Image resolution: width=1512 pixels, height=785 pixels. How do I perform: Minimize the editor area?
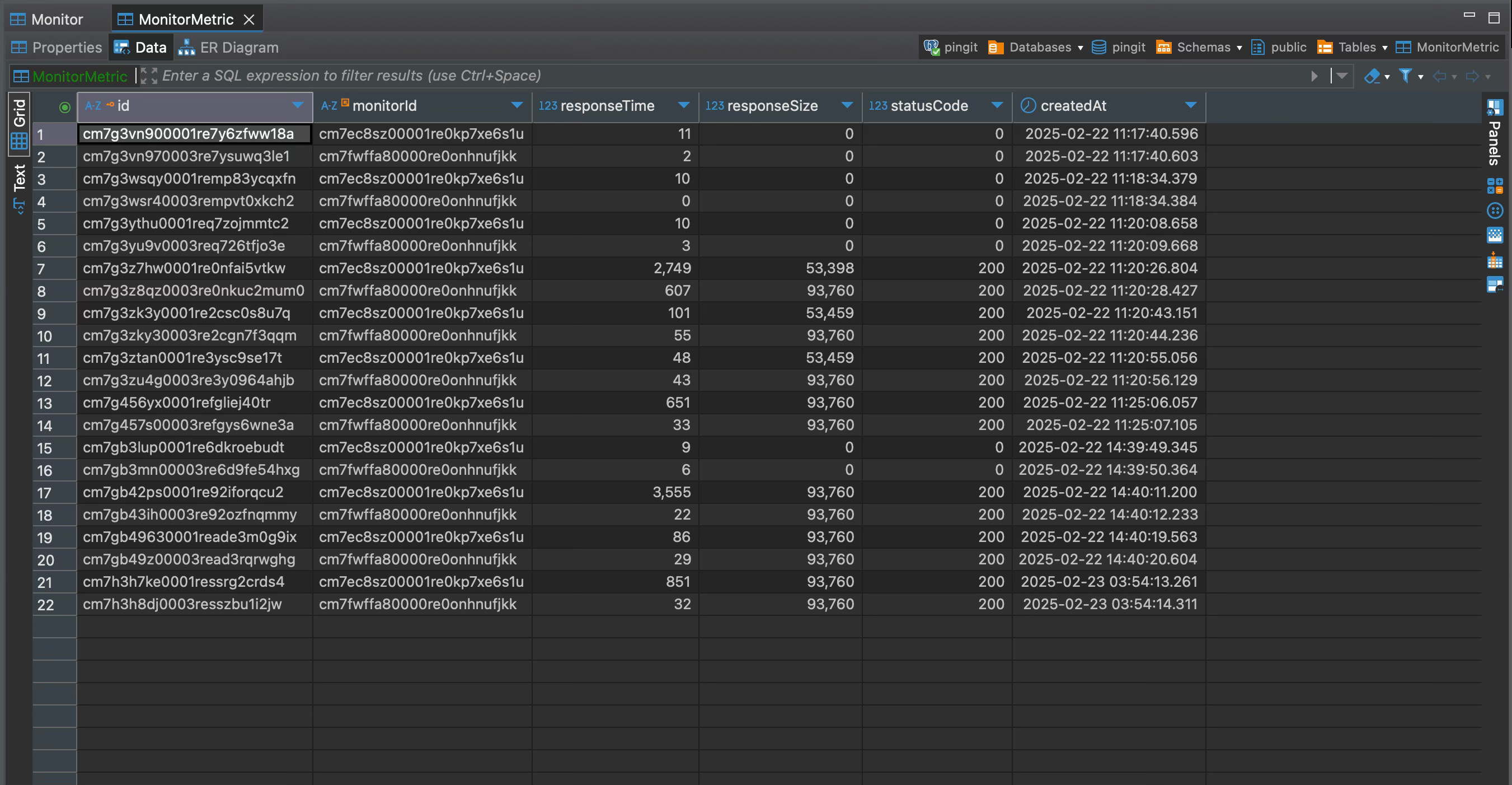(1469, 15)
